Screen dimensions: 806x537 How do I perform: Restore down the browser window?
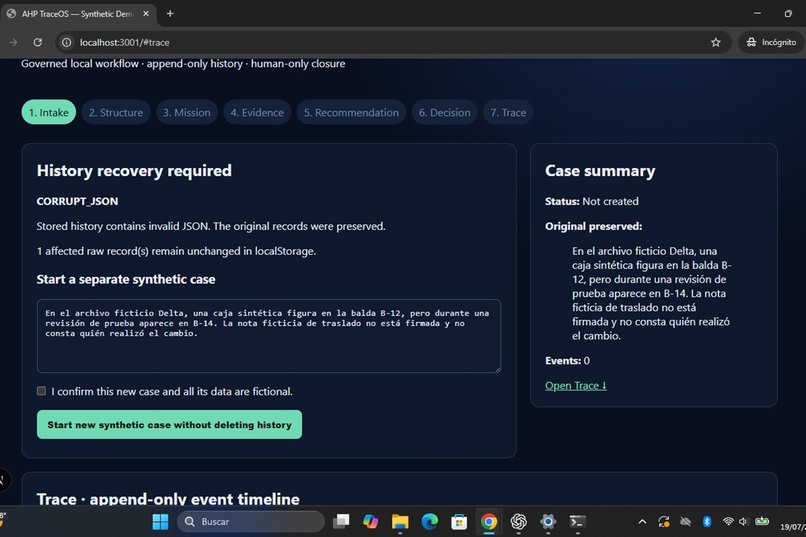coord(788,13)
